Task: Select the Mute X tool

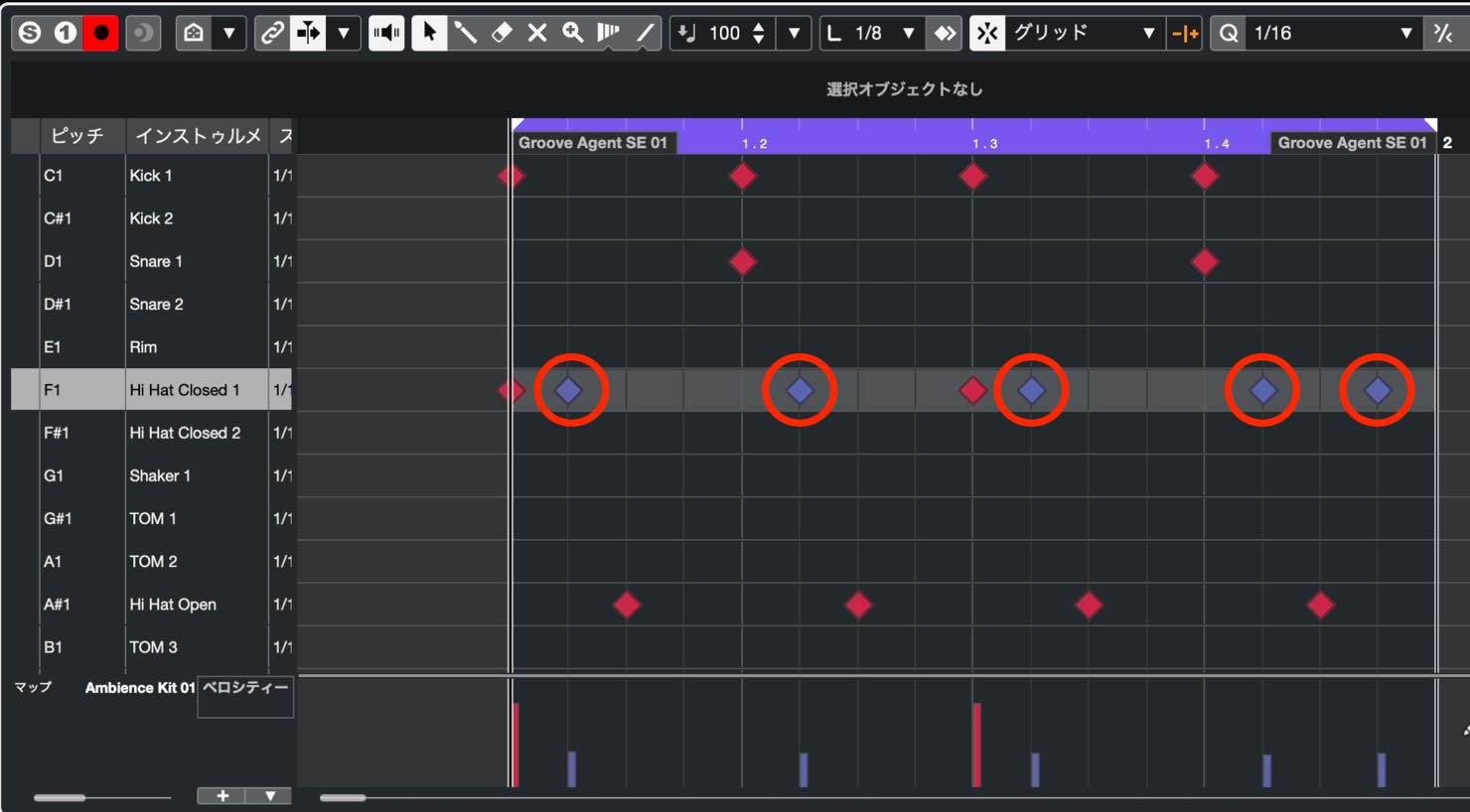Action: [x=537, y=33]
